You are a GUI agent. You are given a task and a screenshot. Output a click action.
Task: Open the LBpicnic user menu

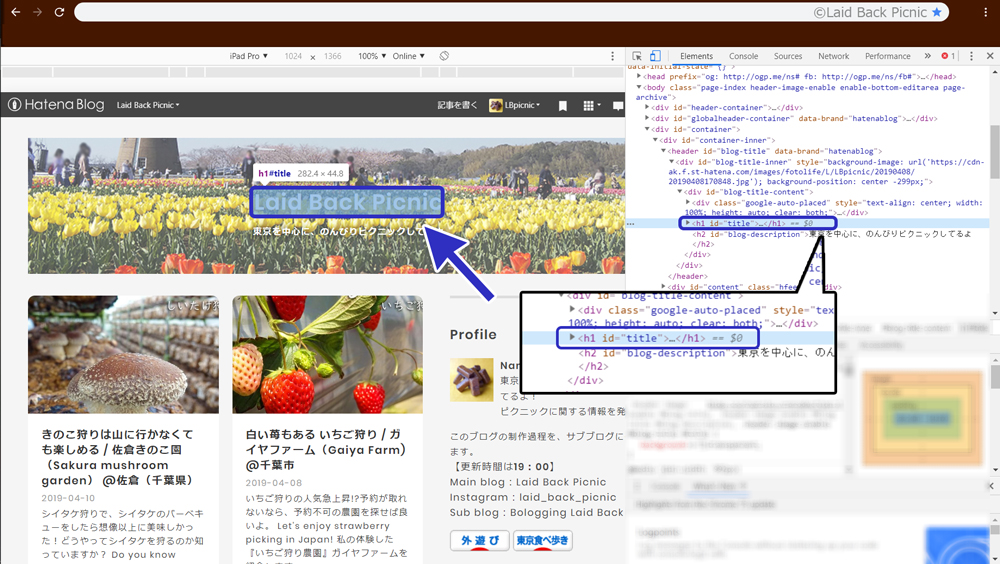515,105
